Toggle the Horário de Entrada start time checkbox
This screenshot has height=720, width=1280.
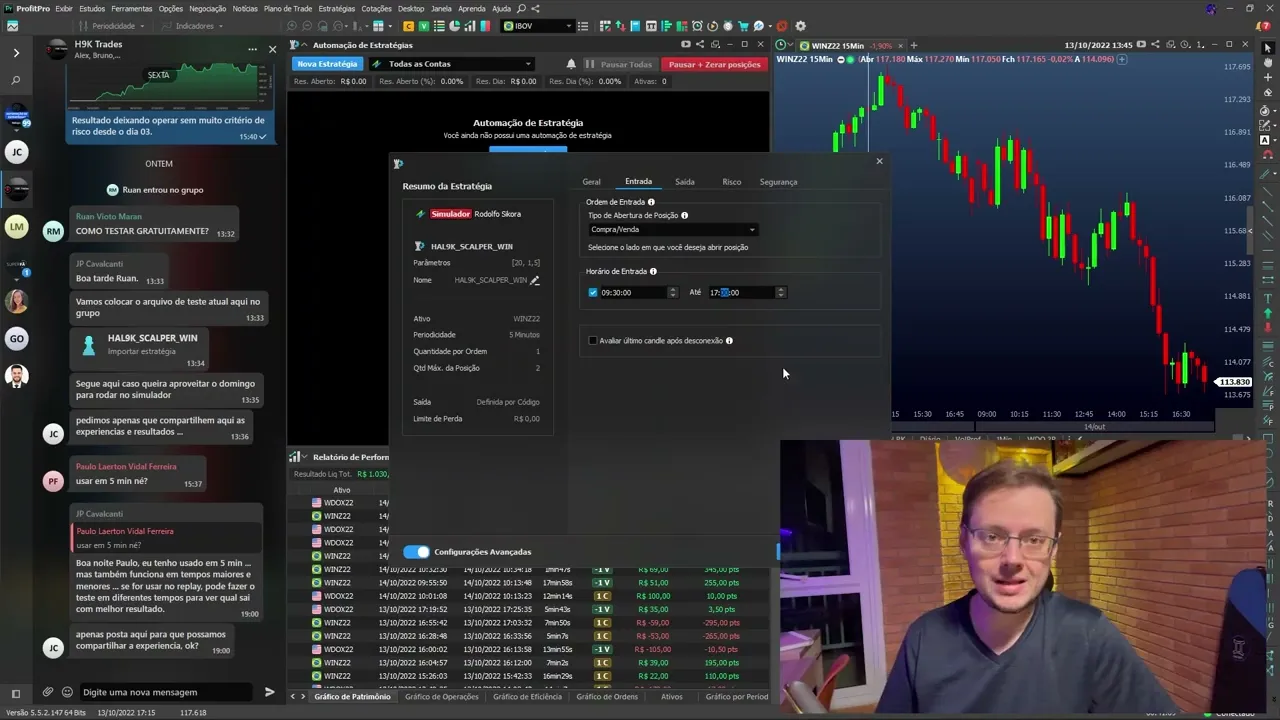[x=593, y=292]
